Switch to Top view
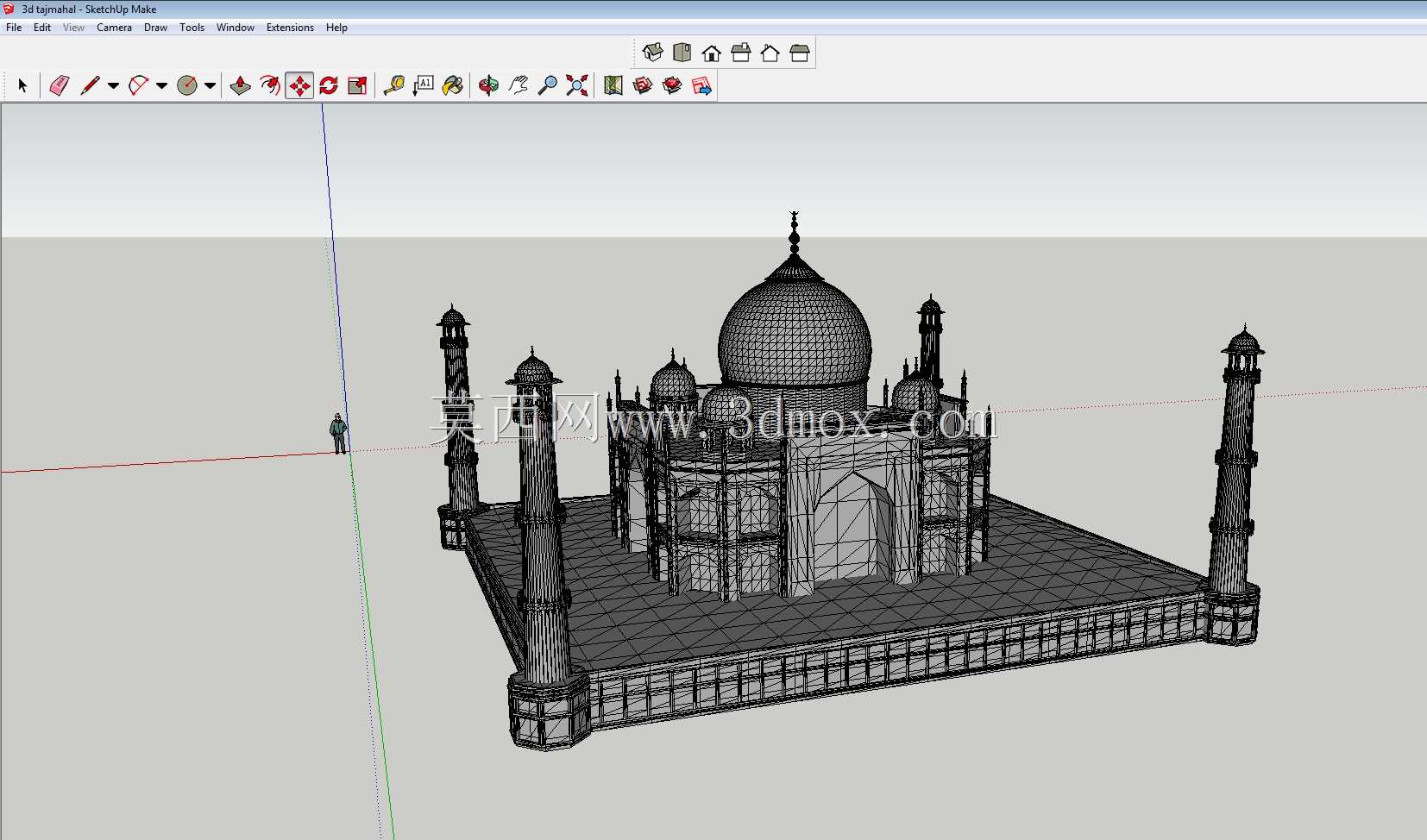Screen dimensions: 1427x840 point(682,53)
